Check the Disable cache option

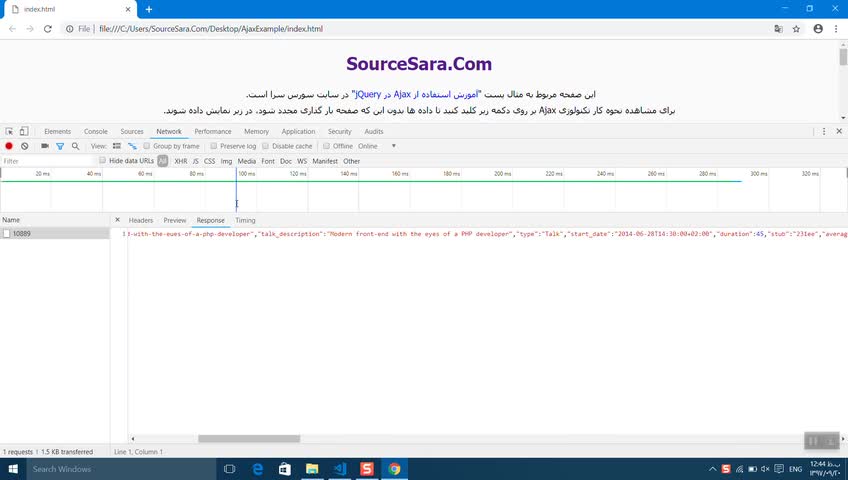[266, 146]
